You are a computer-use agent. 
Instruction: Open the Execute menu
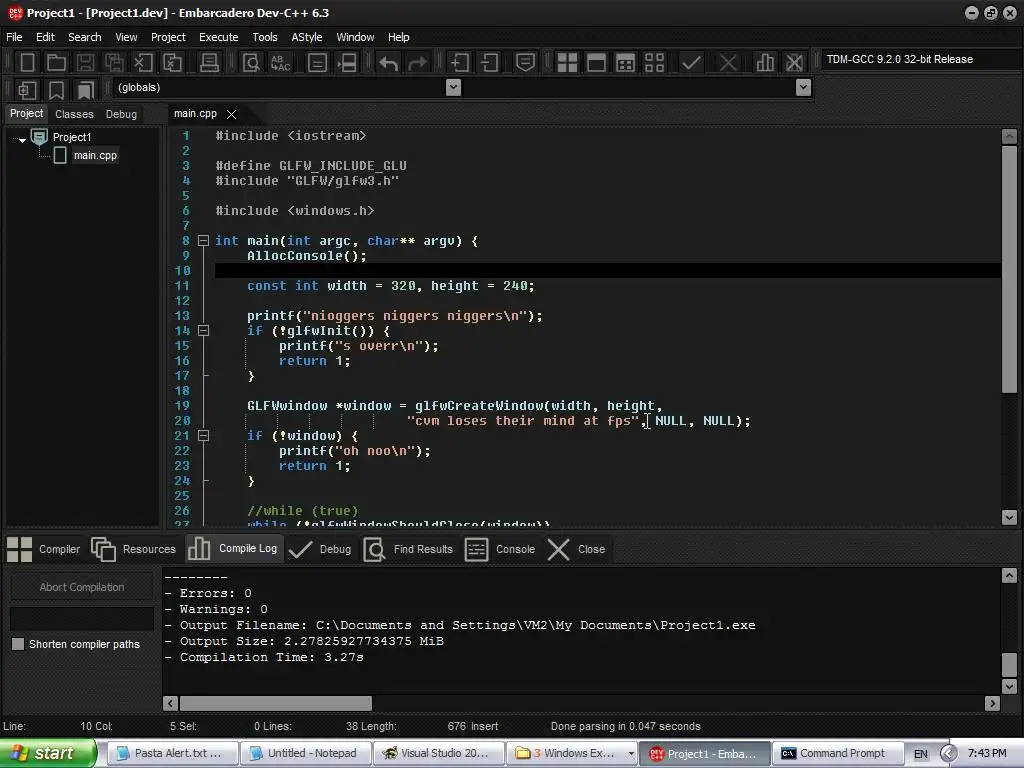click(218, 37)
